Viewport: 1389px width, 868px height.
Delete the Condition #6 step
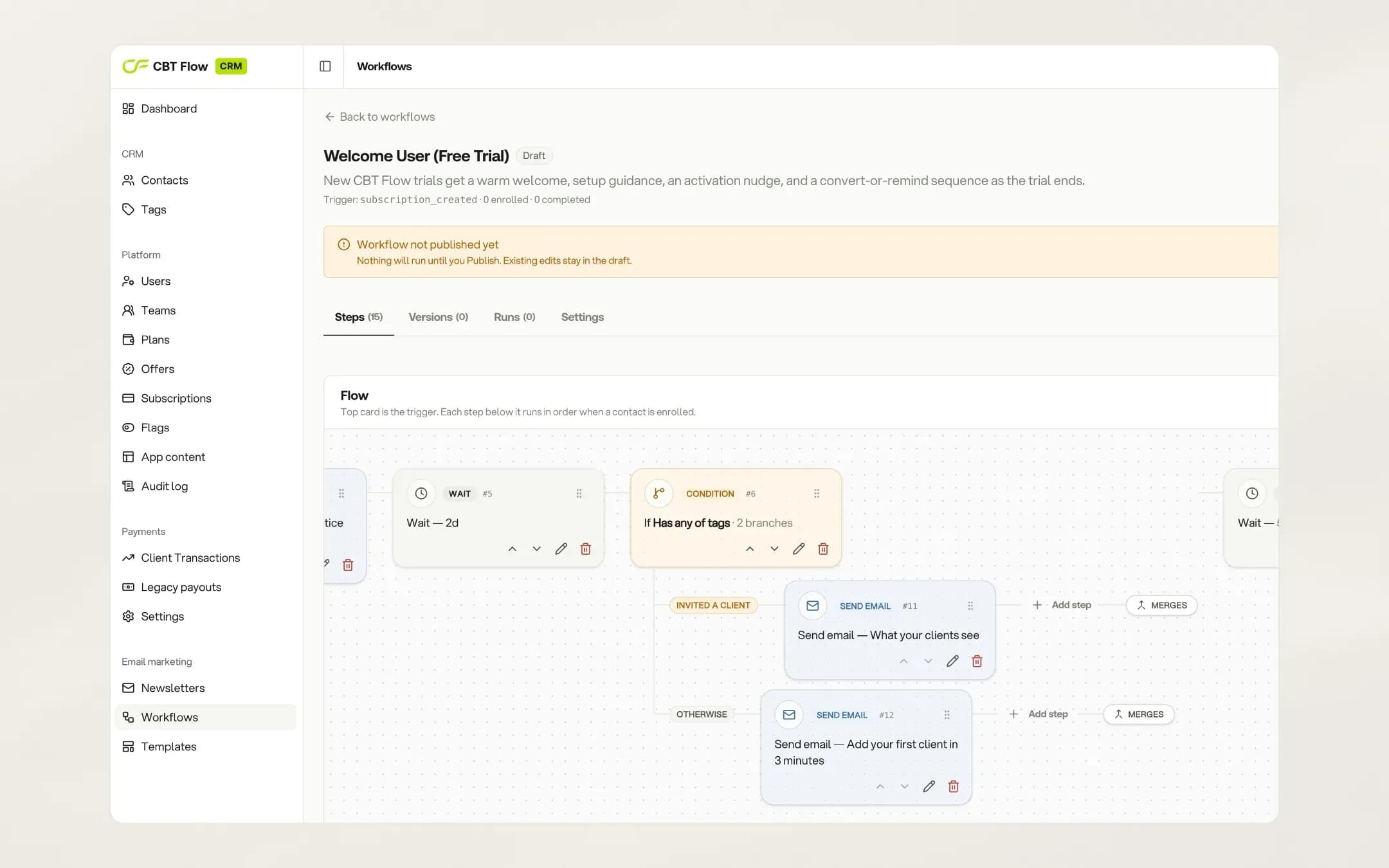[x=823, y=548]
